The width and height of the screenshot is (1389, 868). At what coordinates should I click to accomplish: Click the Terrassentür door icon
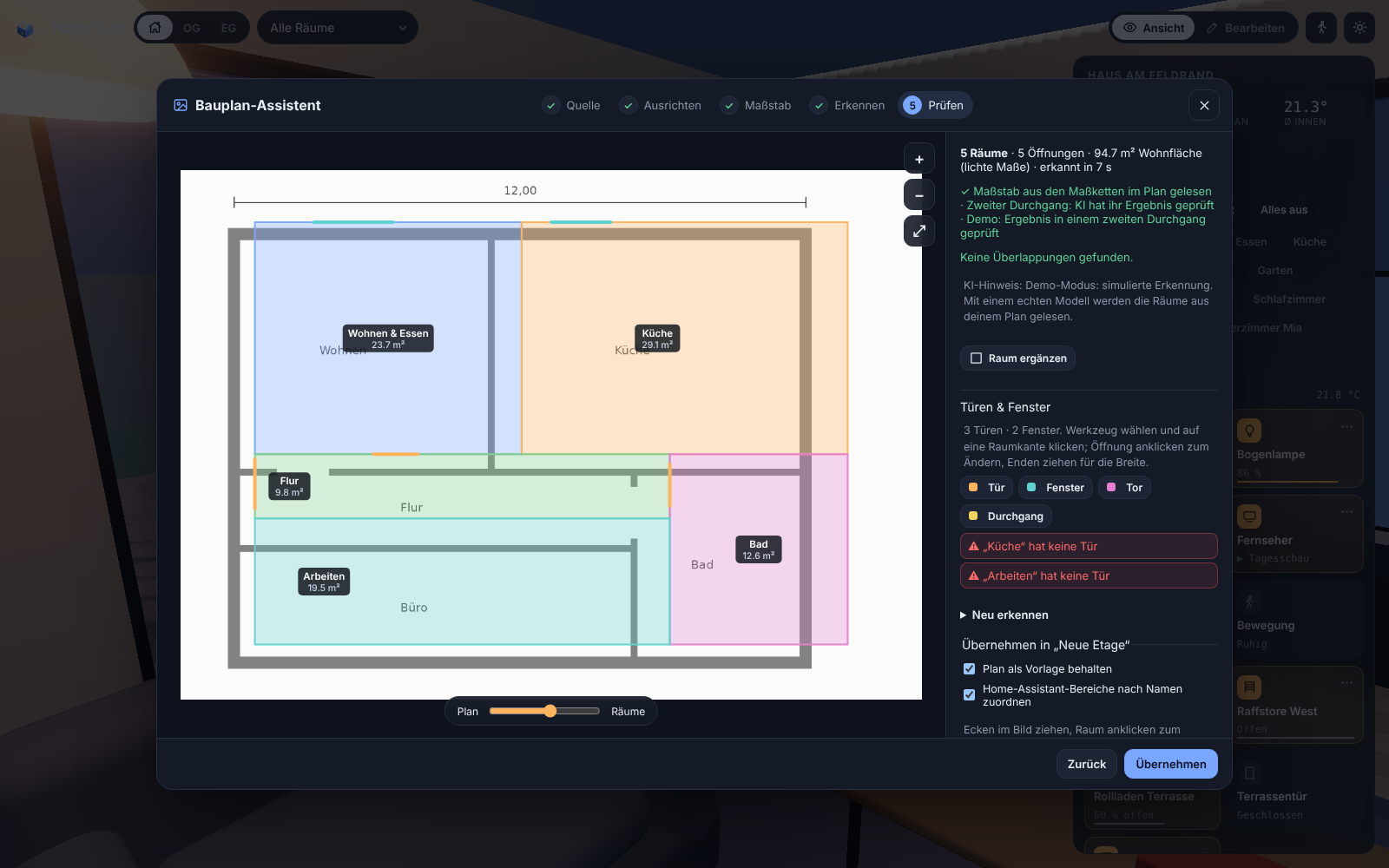[x=1249, y=773]
